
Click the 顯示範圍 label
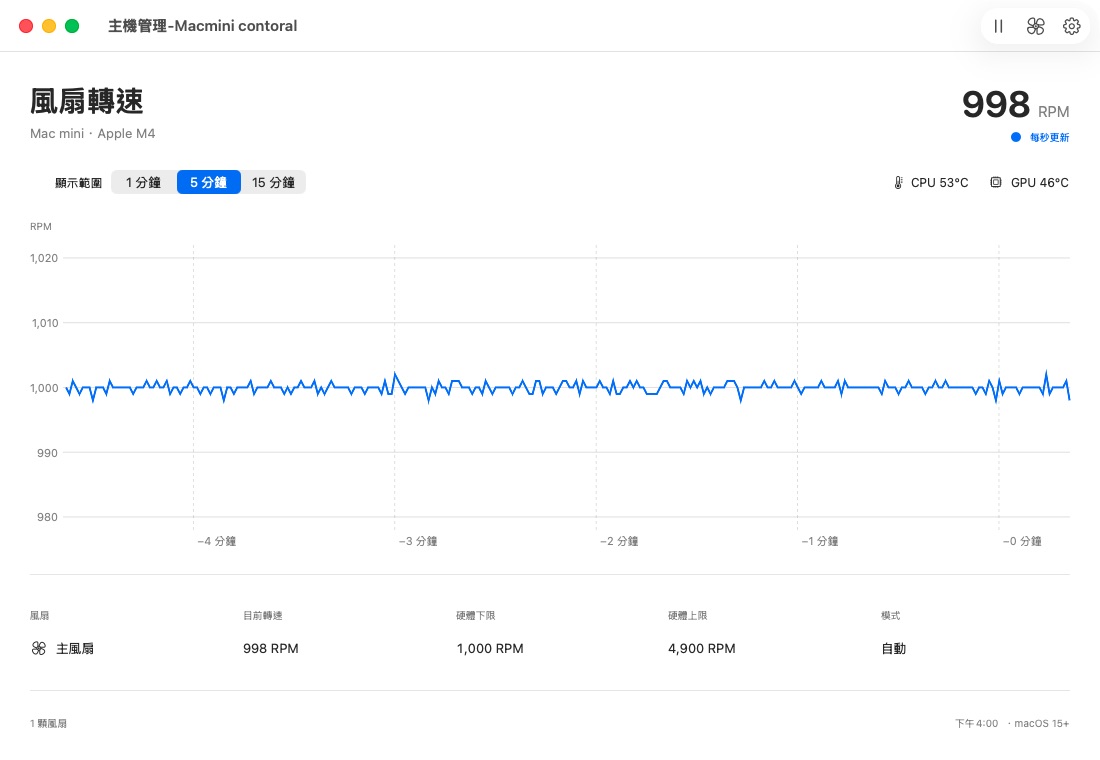tap(79, 182)
